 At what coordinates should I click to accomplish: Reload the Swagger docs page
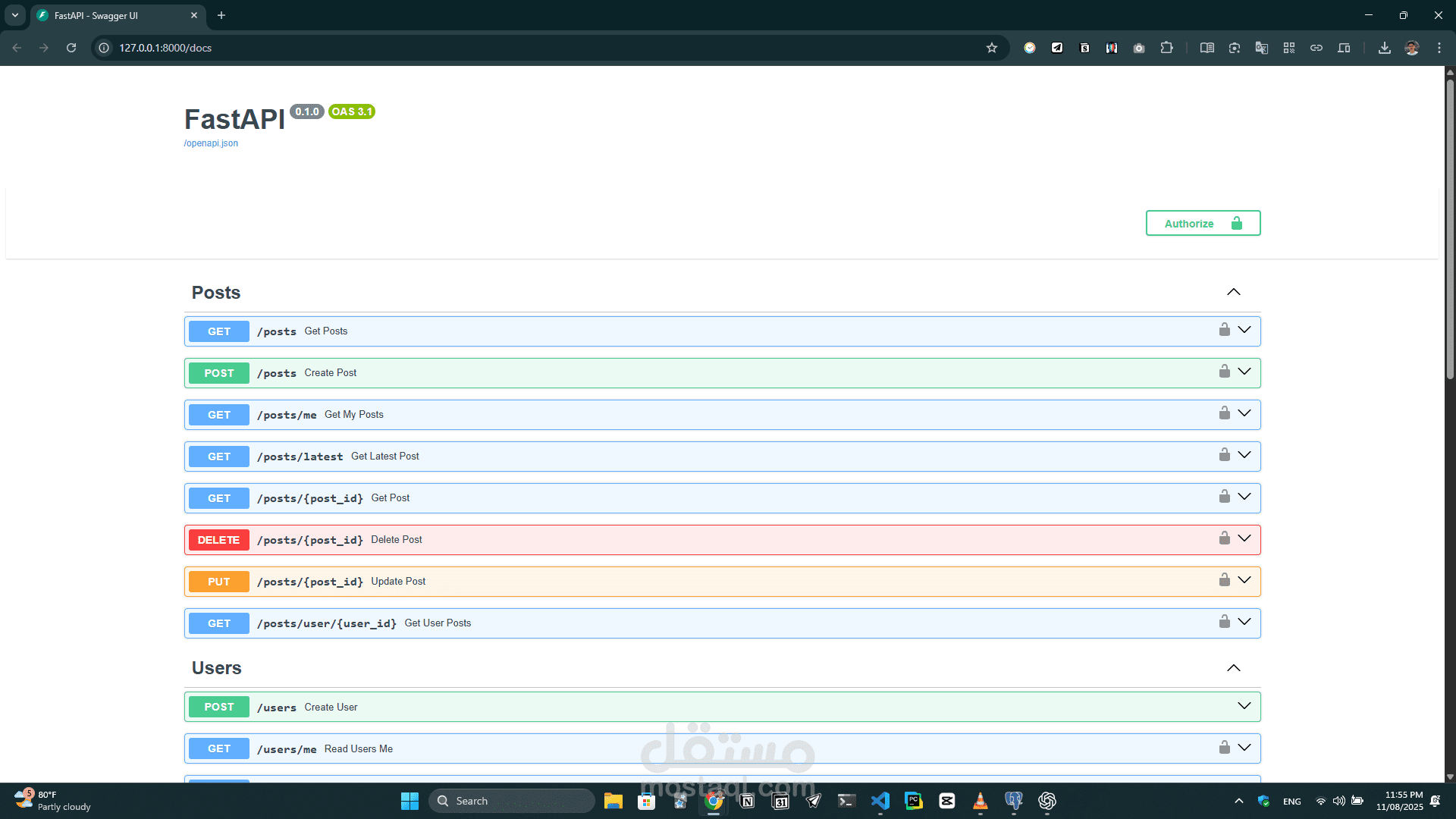(x=71, y=48)
